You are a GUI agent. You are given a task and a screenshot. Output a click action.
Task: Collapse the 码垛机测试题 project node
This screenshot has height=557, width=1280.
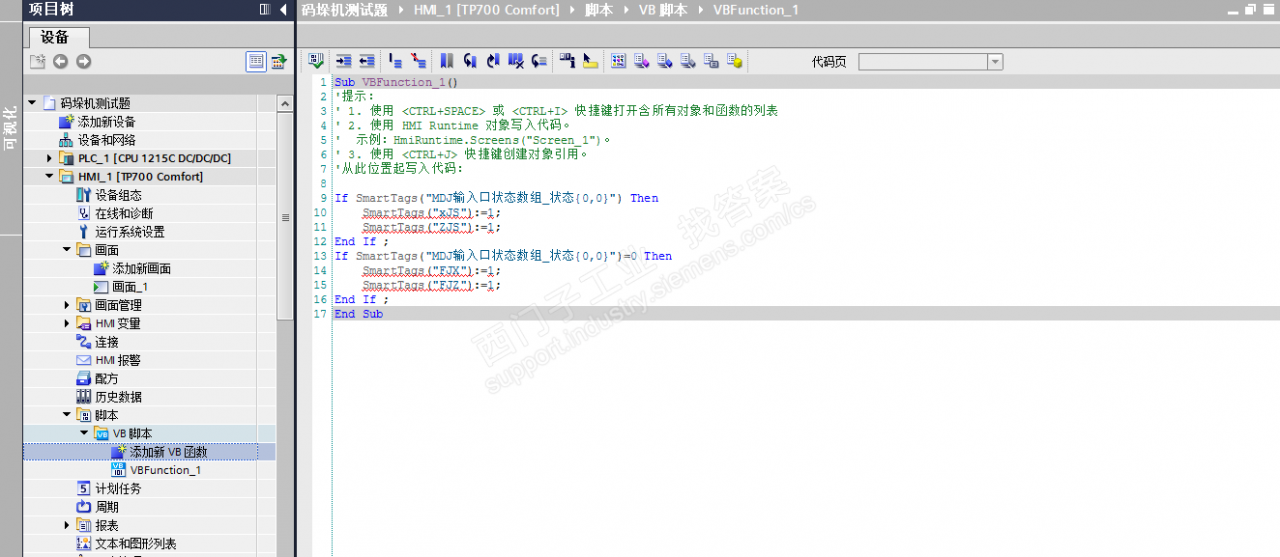coord(32,102)
